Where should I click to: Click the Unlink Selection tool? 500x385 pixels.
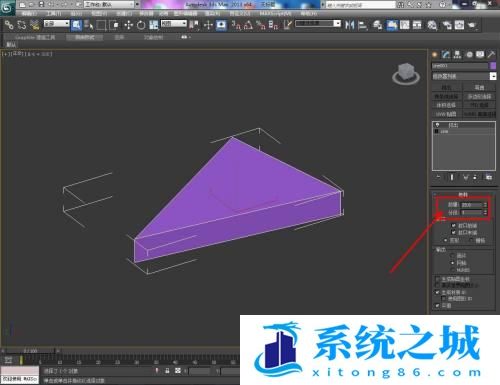tap(22, 25)
